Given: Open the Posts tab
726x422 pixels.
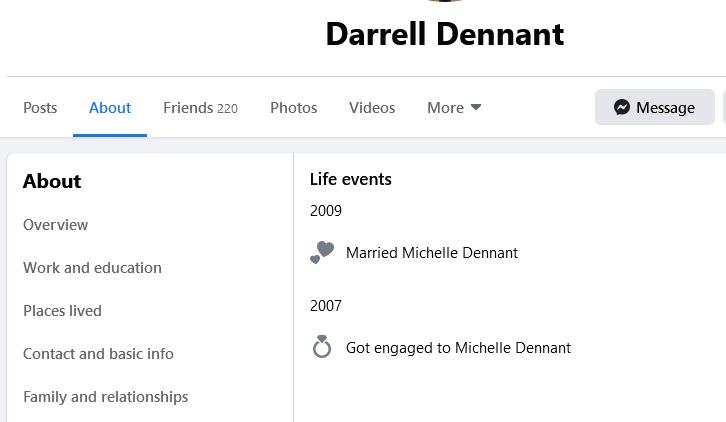Looking at the screenshot, I should [x=40, y=107].
